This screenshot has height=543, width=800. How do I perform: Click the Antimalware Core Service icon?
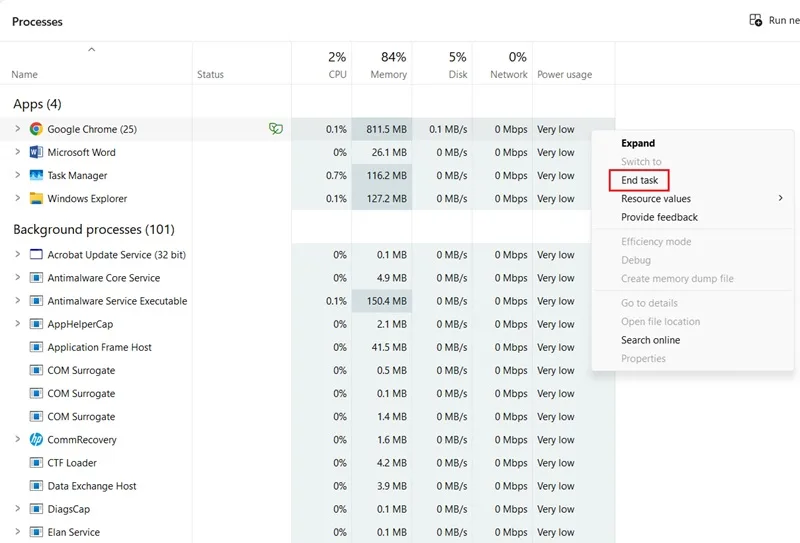pyautogui.click(x=36, y=278)
